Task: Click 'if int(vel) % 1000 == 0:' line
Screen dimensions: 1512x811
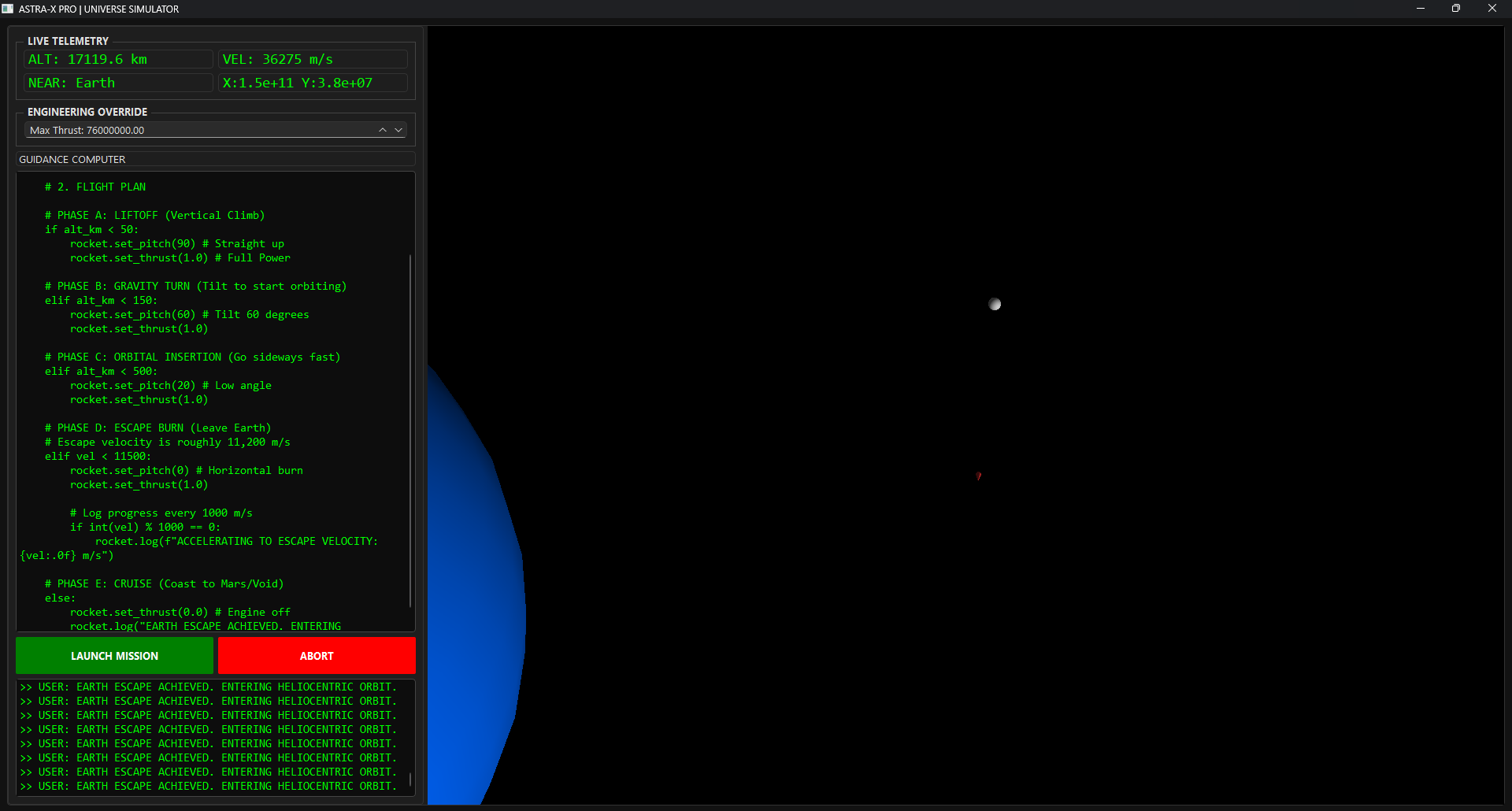Action: point(146,527)
